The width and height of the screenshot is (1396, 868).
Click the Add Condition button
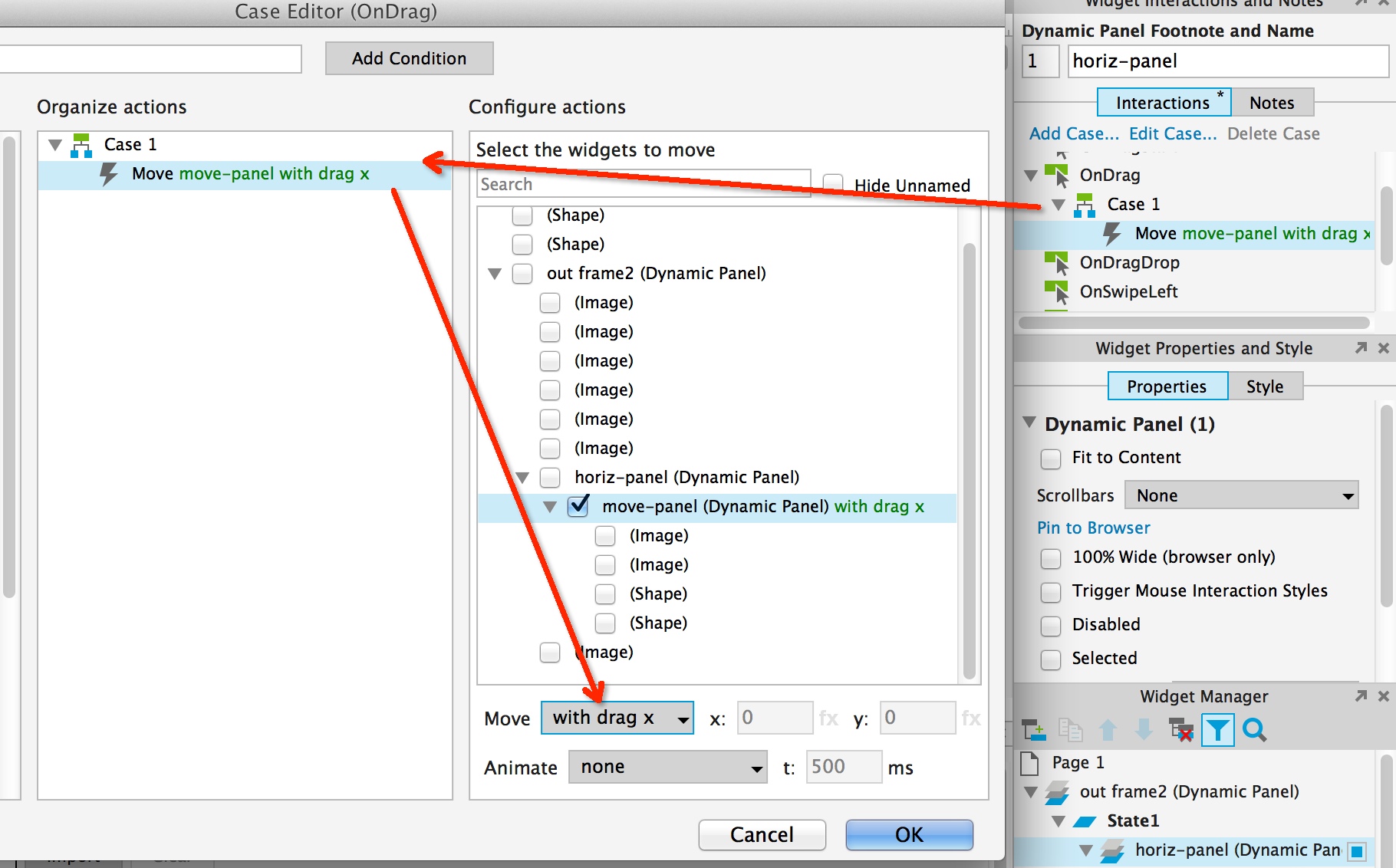pyautogui.click(x=409, y=58)
